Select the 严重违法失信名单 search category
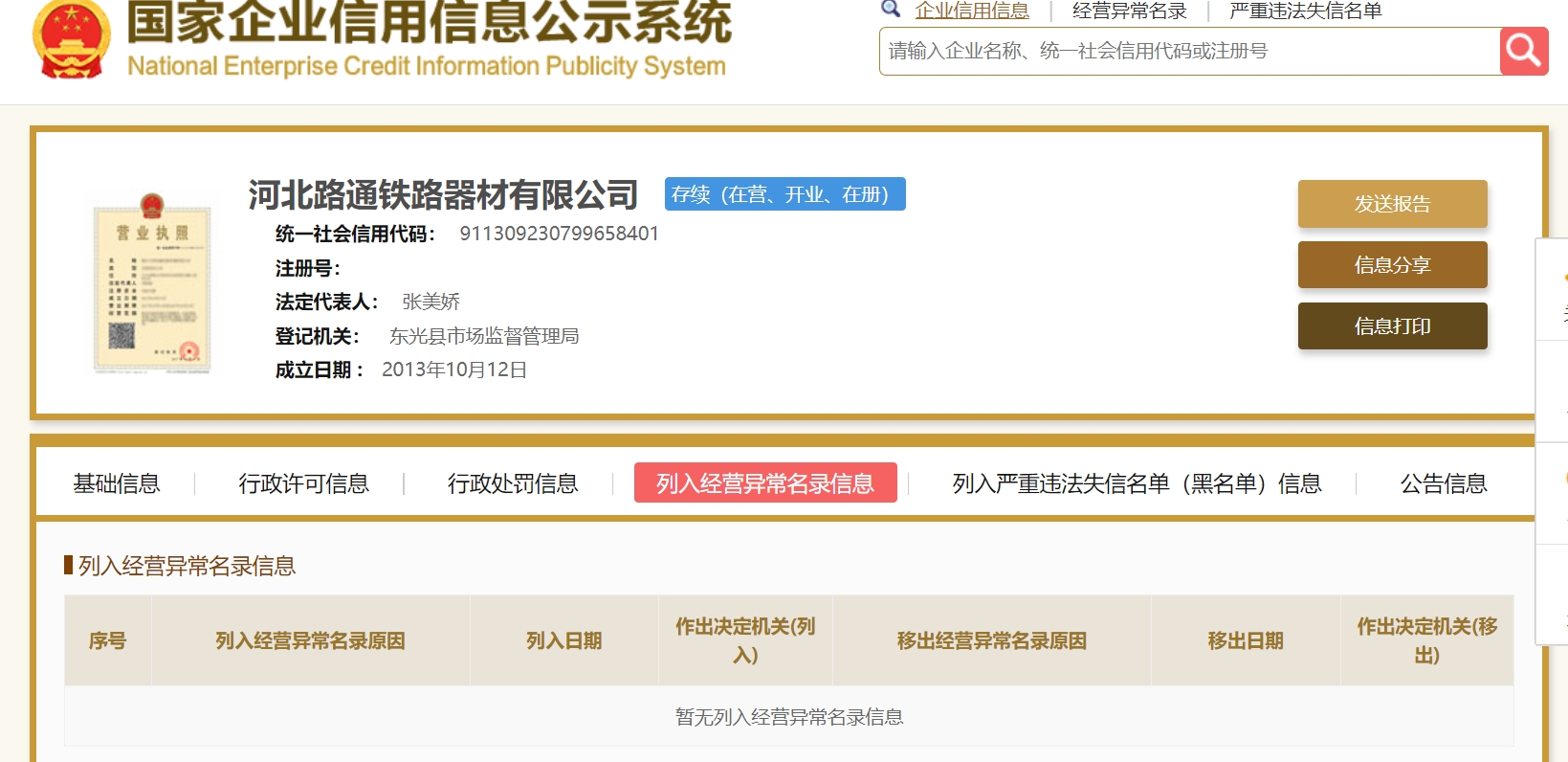The height and width of the screenshot is (762, 1568). pos(1305,11)
